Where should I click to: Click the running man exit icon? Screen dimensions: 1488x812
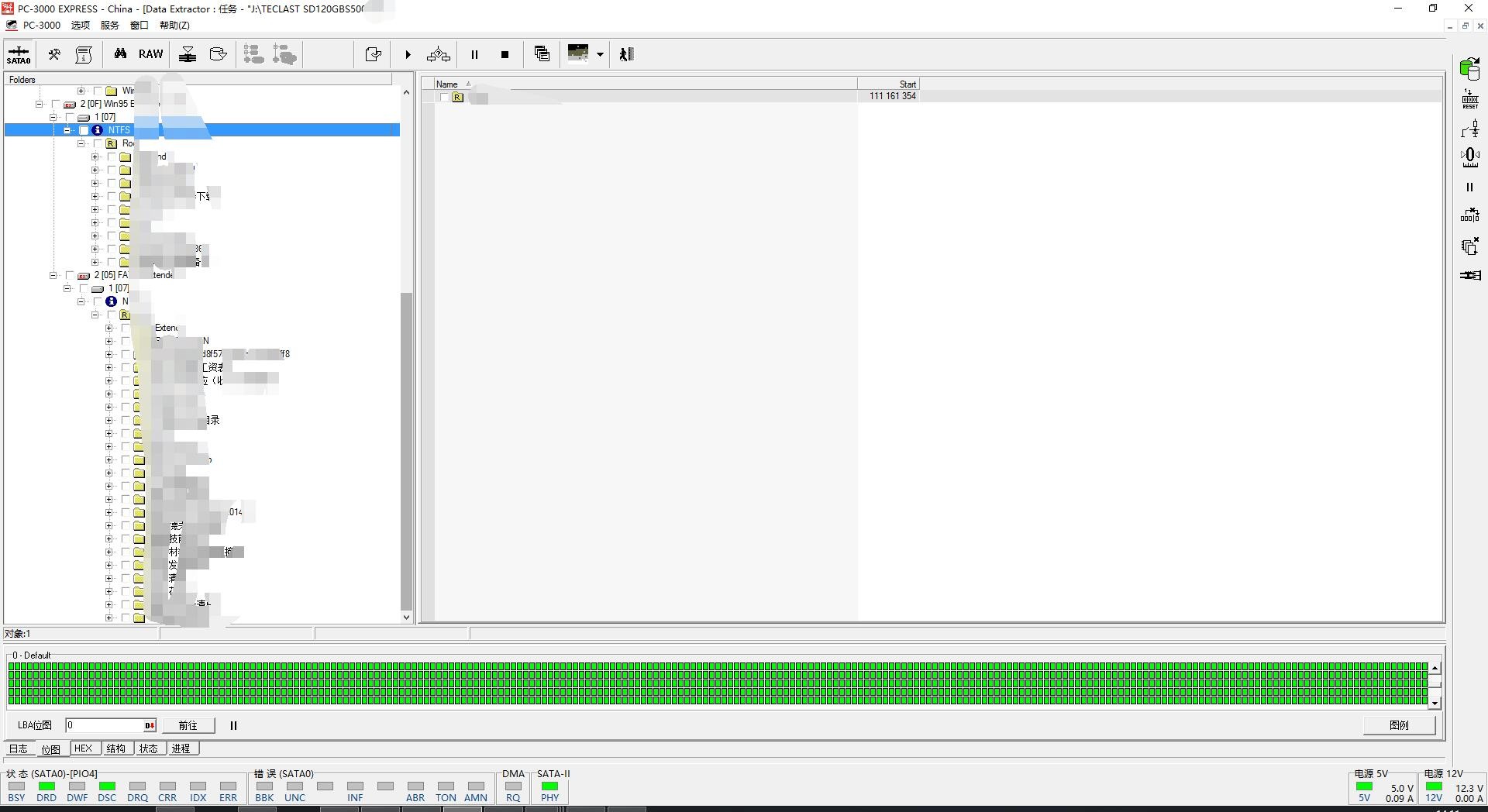(x=626, y=54)
